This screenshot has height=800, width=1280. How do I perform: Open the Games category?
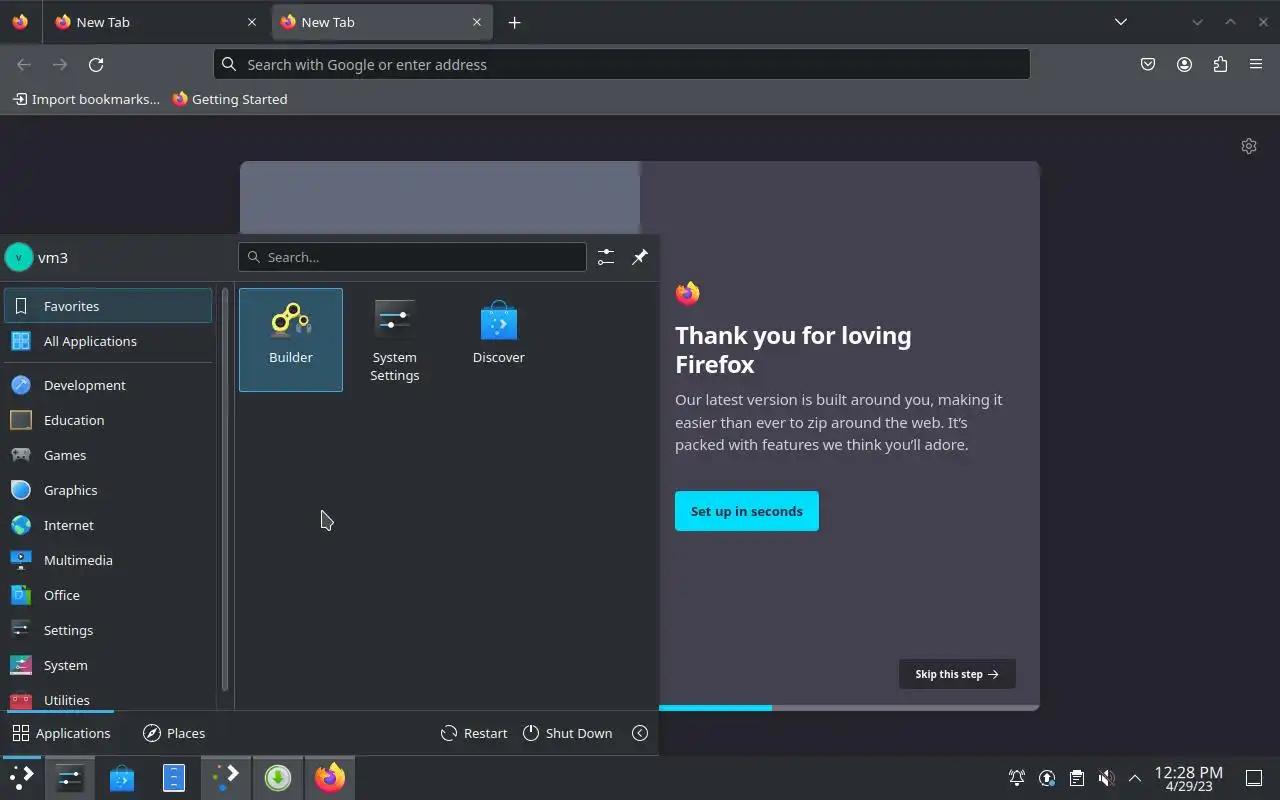pyautogui.click(x=108, y=455)
